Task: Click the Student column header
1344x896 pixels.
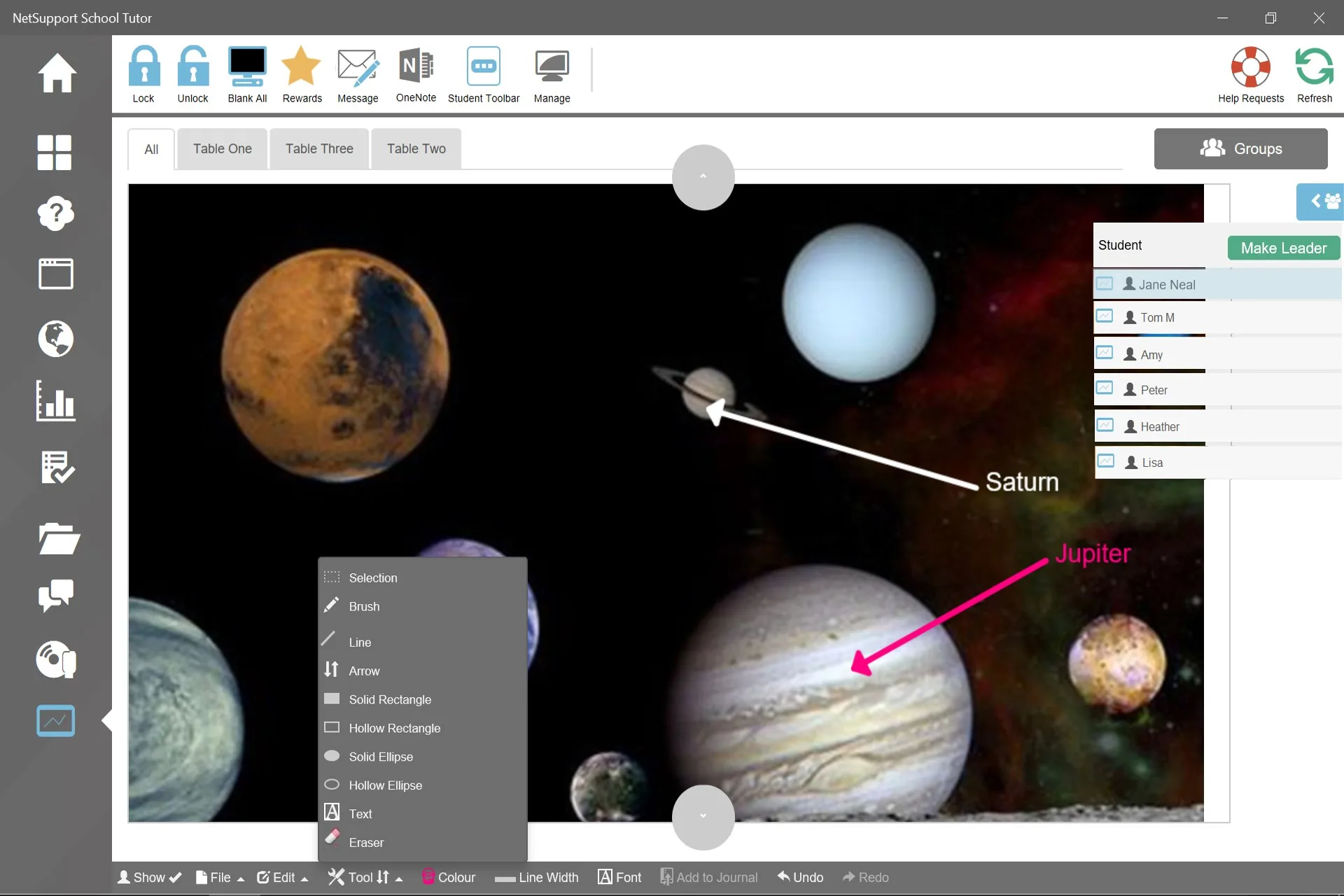Action: pyautogui.click(x=1120, y=245)
